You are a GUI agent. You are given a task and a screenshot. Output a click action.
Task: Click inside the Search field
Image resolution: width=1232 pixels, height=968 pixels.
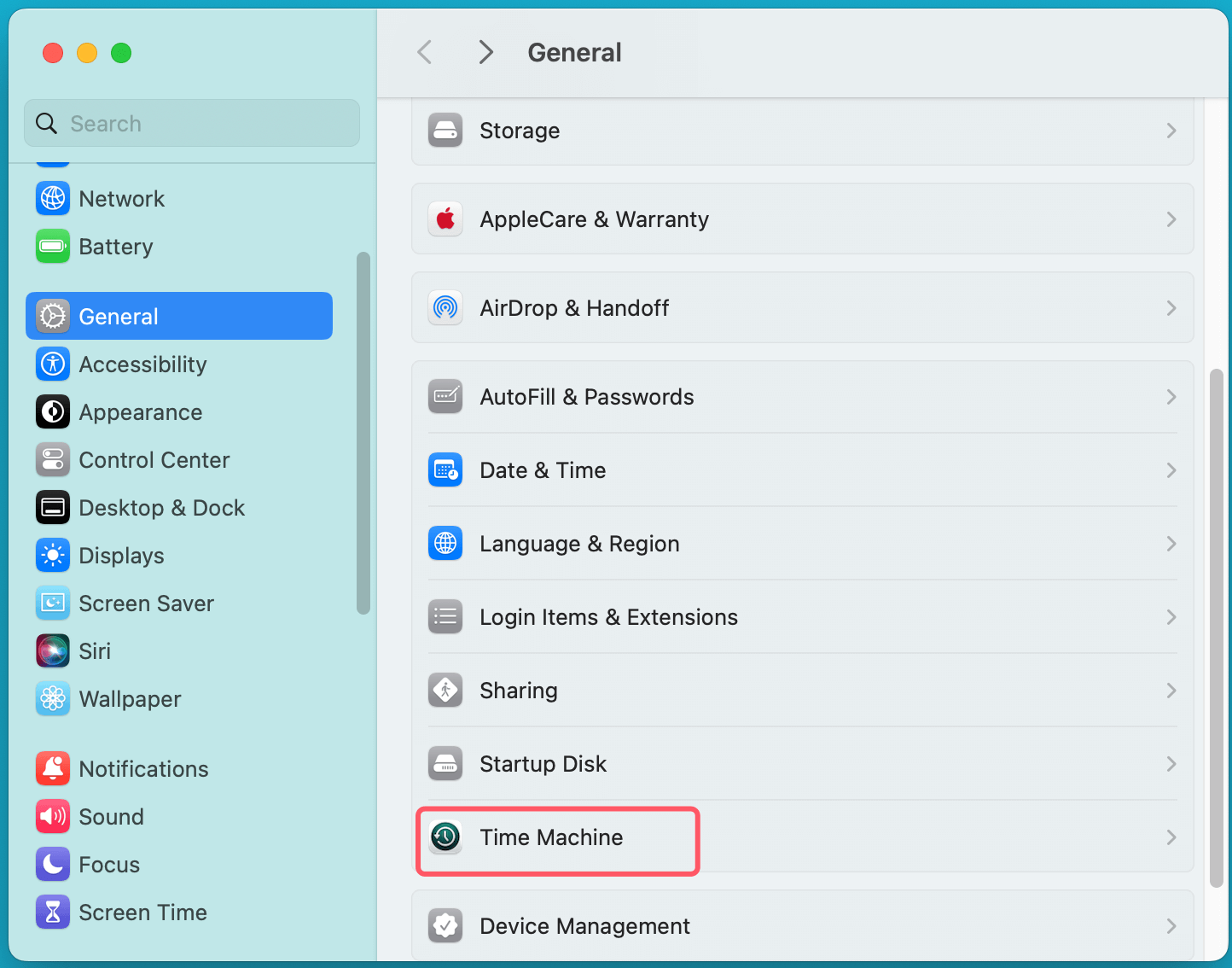191,123
